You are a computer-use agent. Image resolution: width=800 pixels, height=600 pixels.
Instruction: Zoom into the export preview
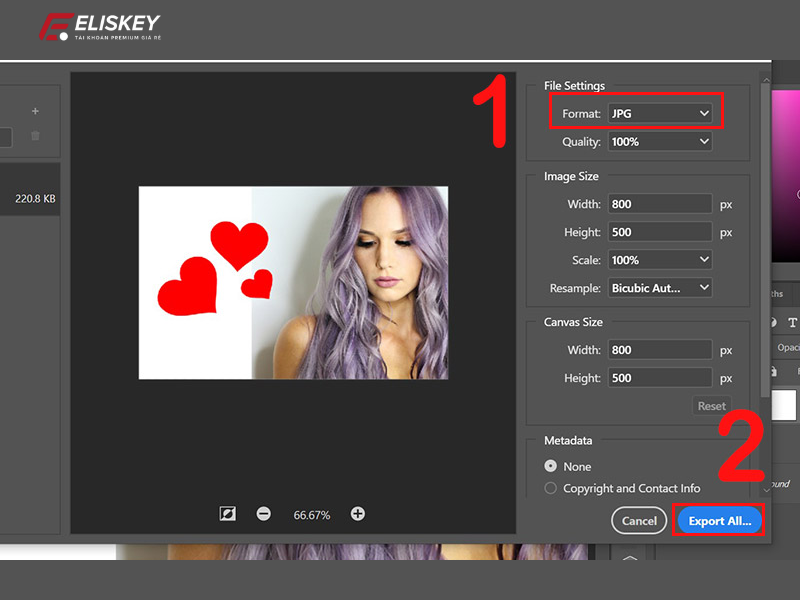(x=357, y=514)
